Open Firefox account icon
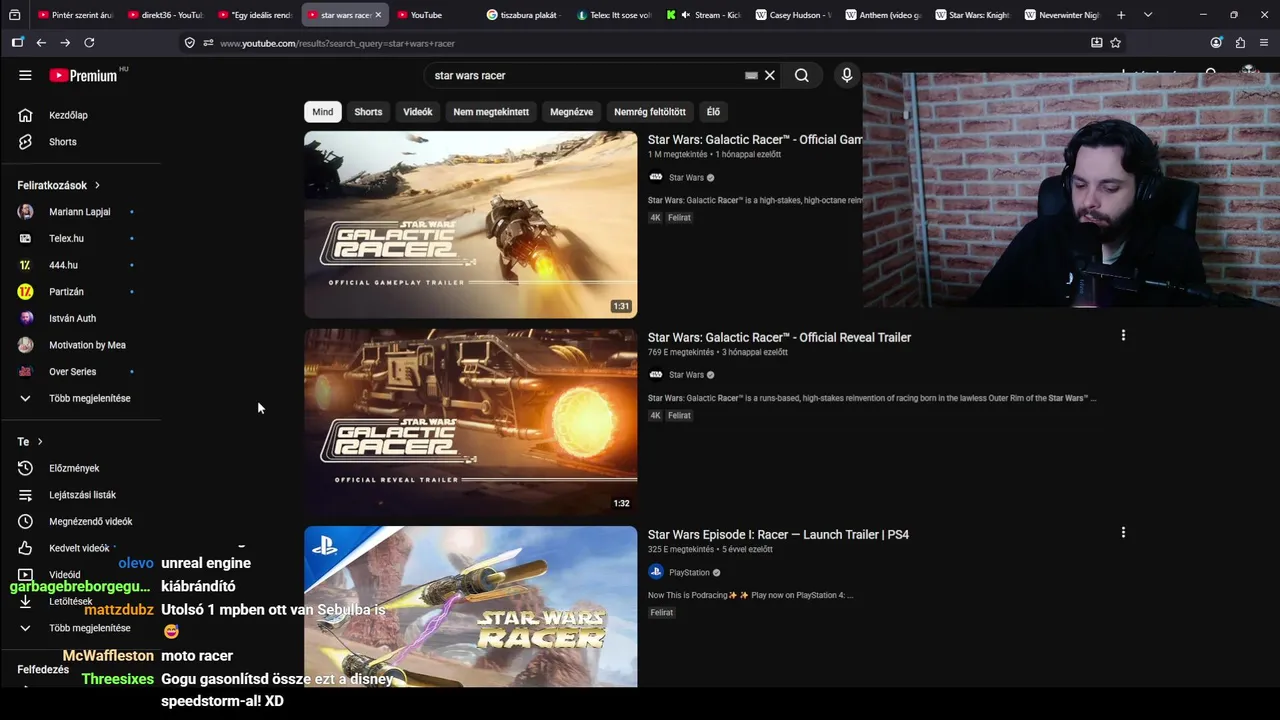Viewport: 1280px width, 720px height. (1216, 43)
